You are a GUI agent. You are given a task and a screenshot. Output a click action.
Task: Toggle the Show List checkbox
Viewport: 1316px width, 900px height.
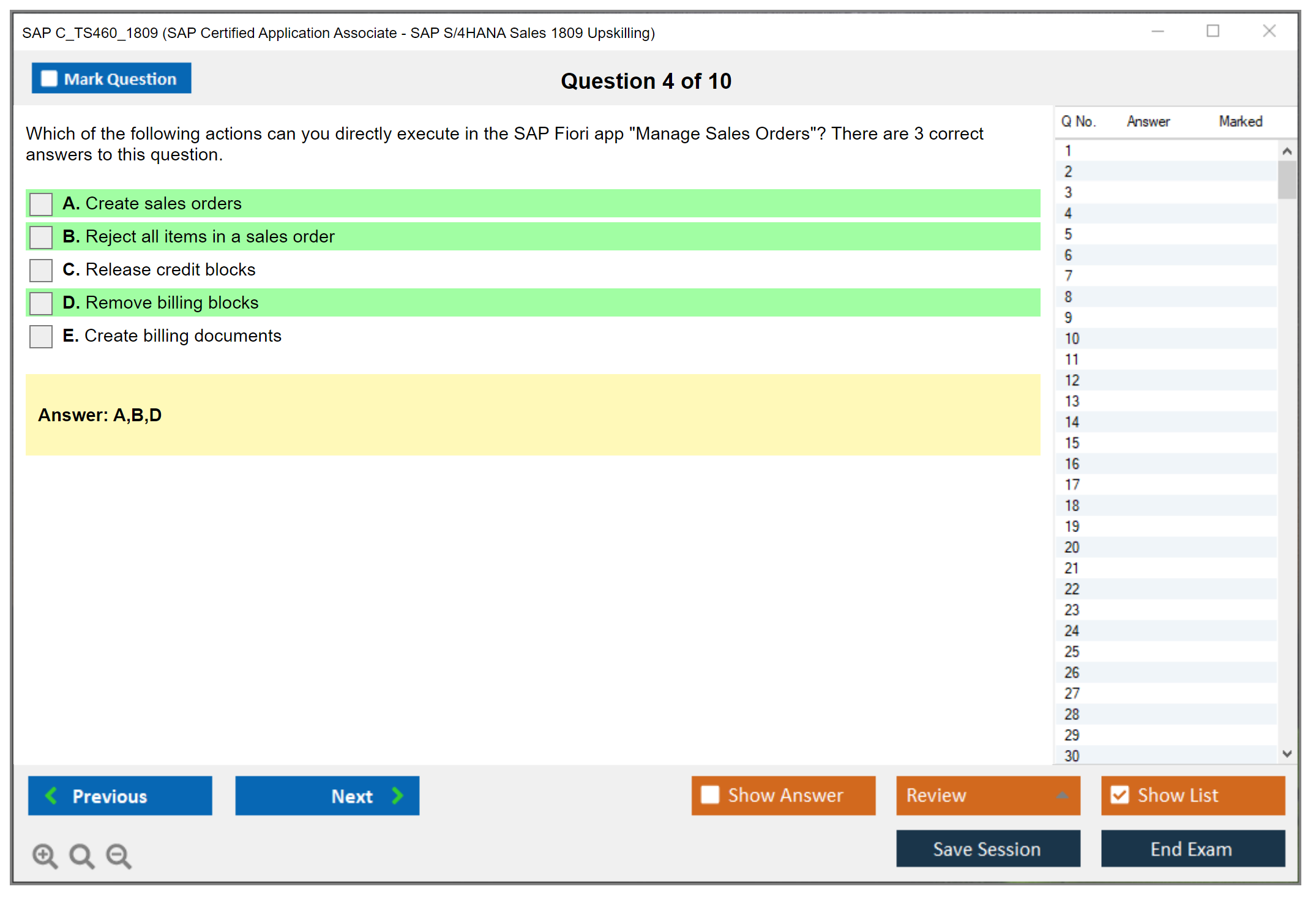pos(1120,795)
